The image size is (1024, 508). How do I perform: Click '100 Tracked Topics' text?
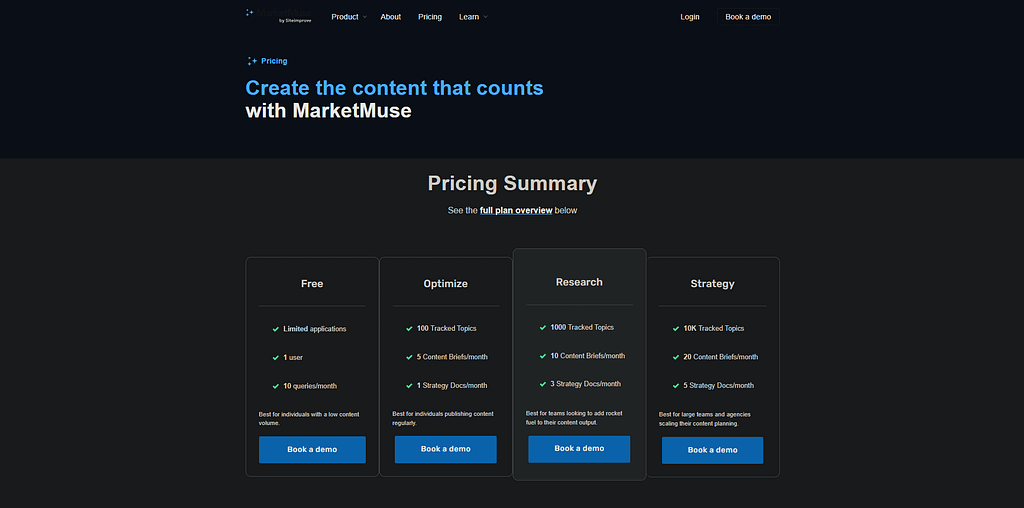pyautogui.click(x=447, y=328)
